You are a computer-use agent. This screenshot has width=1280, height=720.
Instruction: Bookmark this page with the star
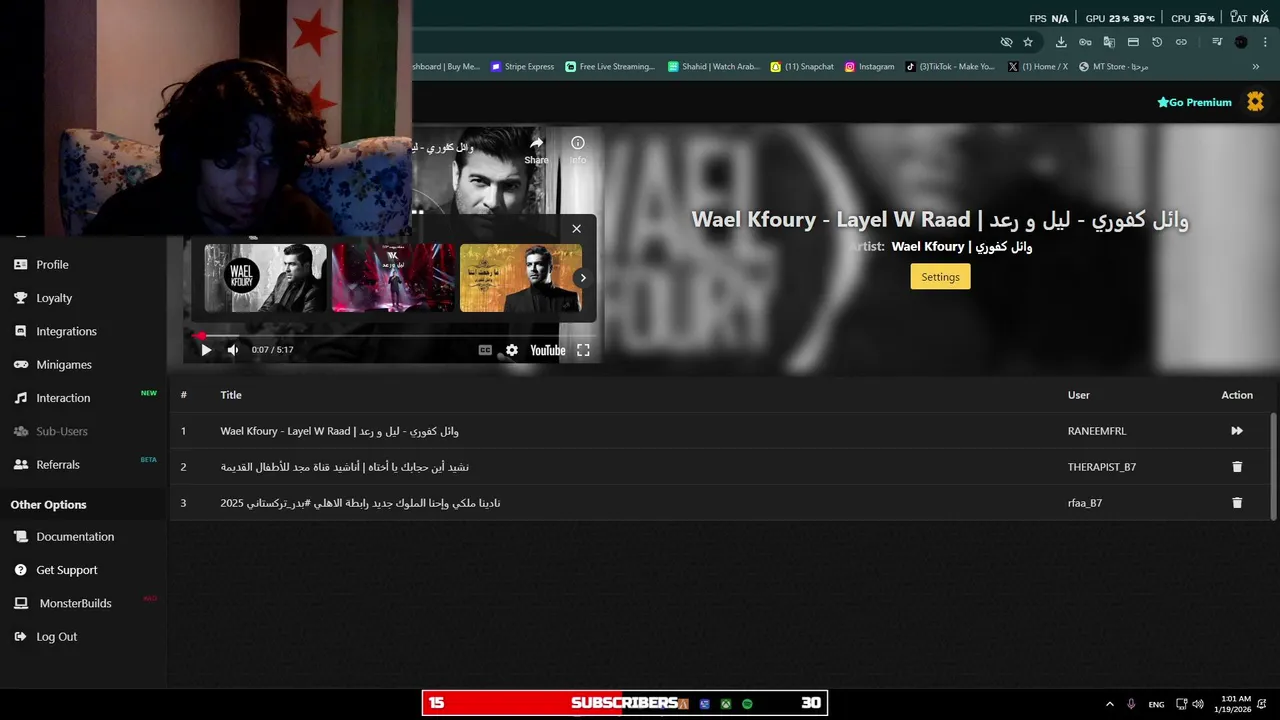point(1028,42)
